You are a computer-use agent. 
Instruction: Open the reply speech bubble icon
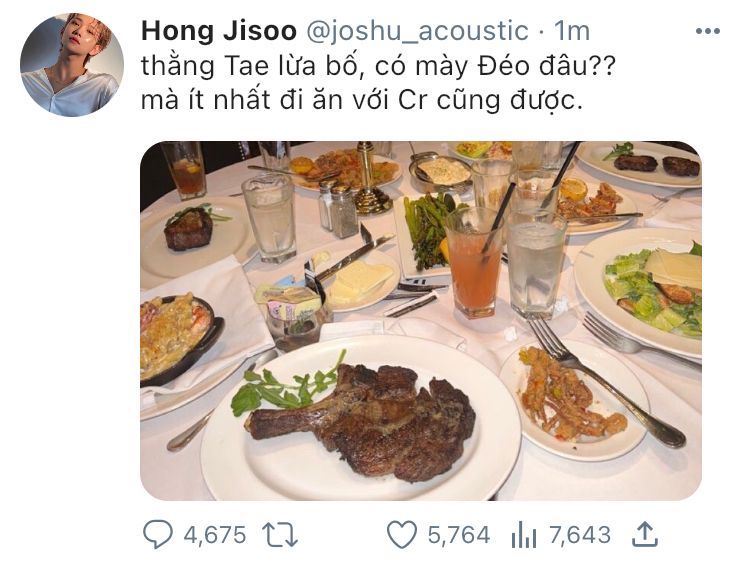tap(158, 534)
